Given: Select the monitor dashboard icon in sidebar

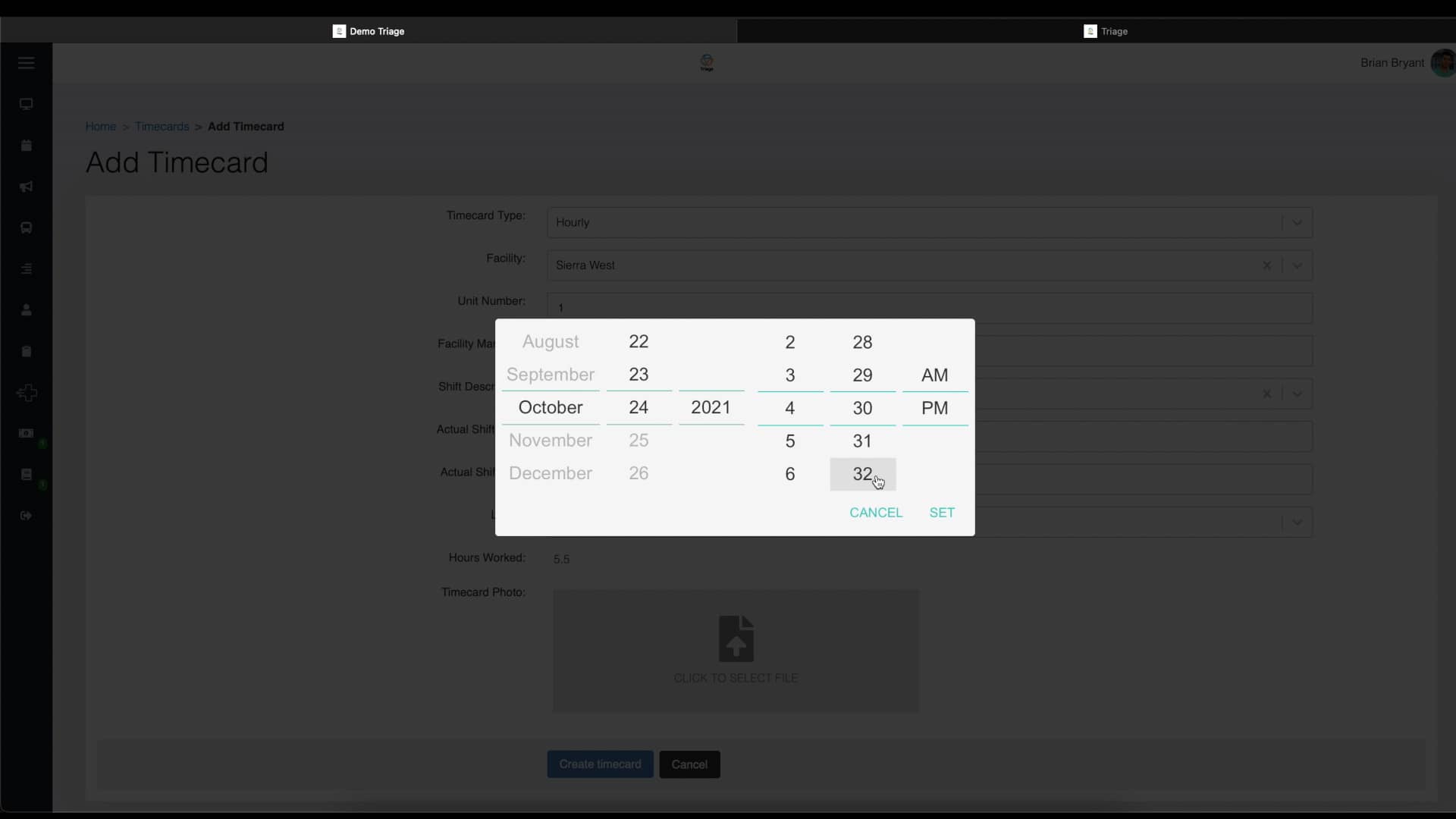Looking at the screenshot, I should pyautogui.click(x=27, y=104).
